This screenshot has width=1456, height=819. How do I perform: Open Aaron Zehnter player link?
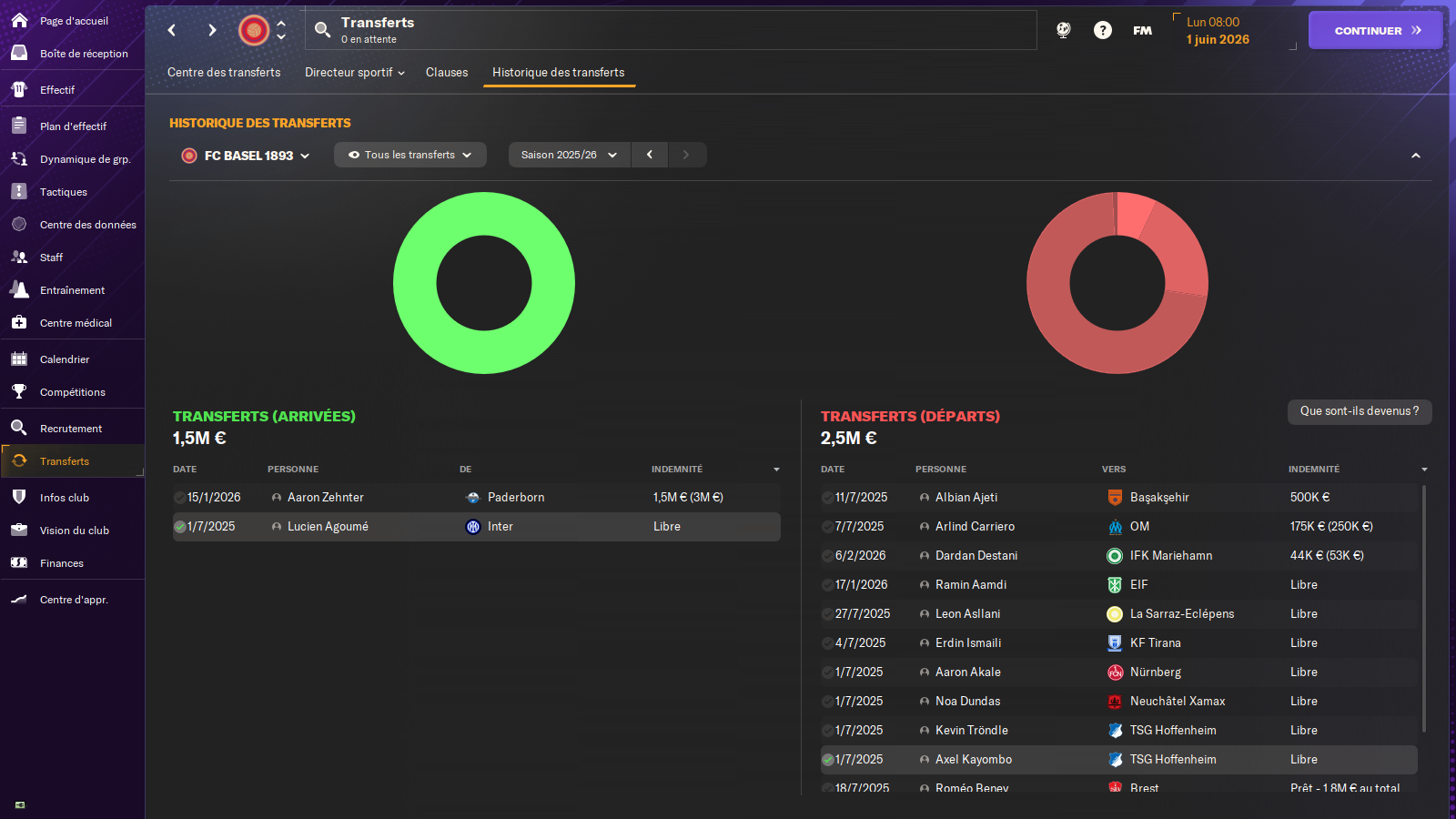click(326, 498)
